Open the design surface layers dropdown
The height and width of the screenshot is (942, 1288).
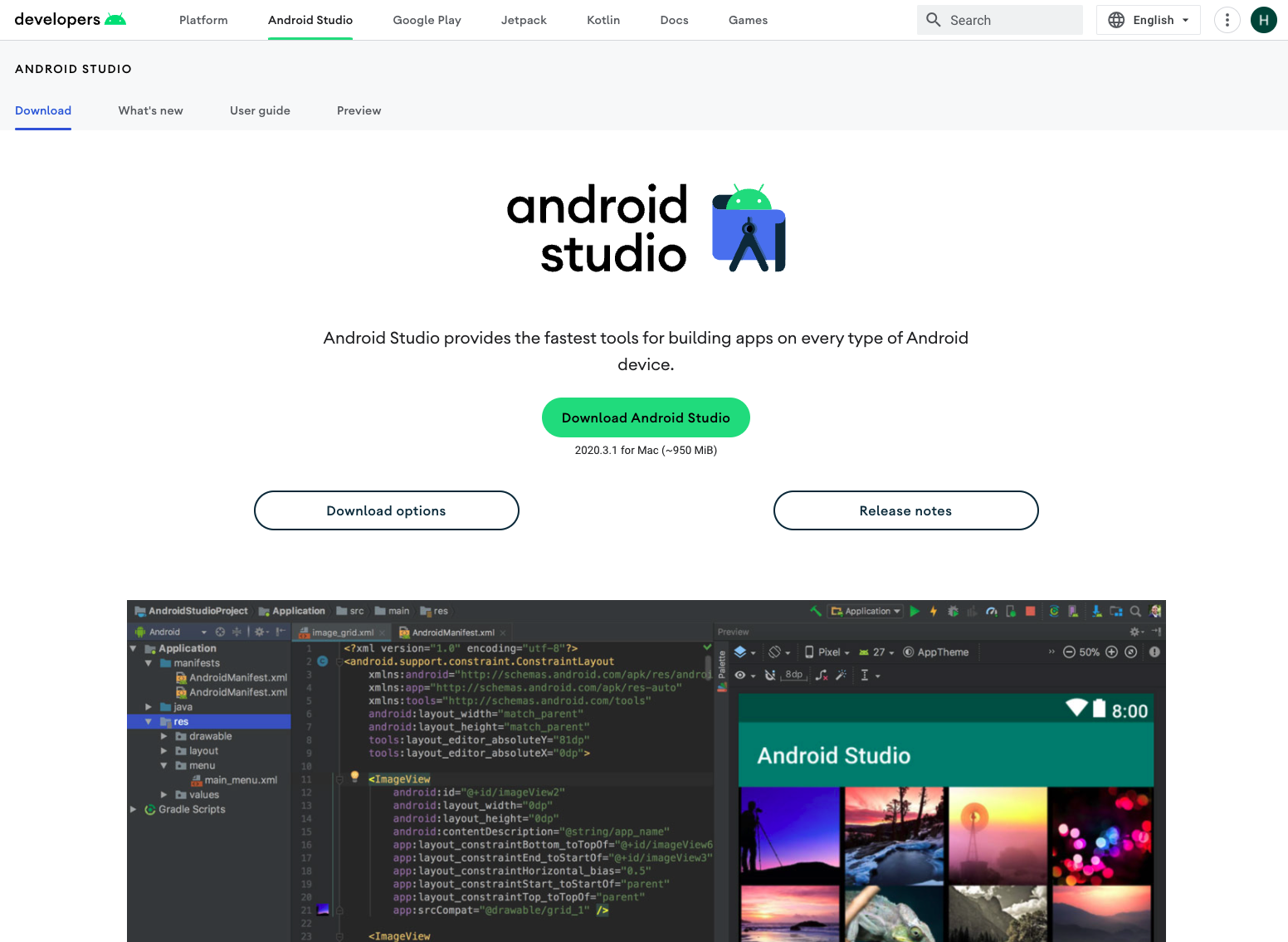744,652
